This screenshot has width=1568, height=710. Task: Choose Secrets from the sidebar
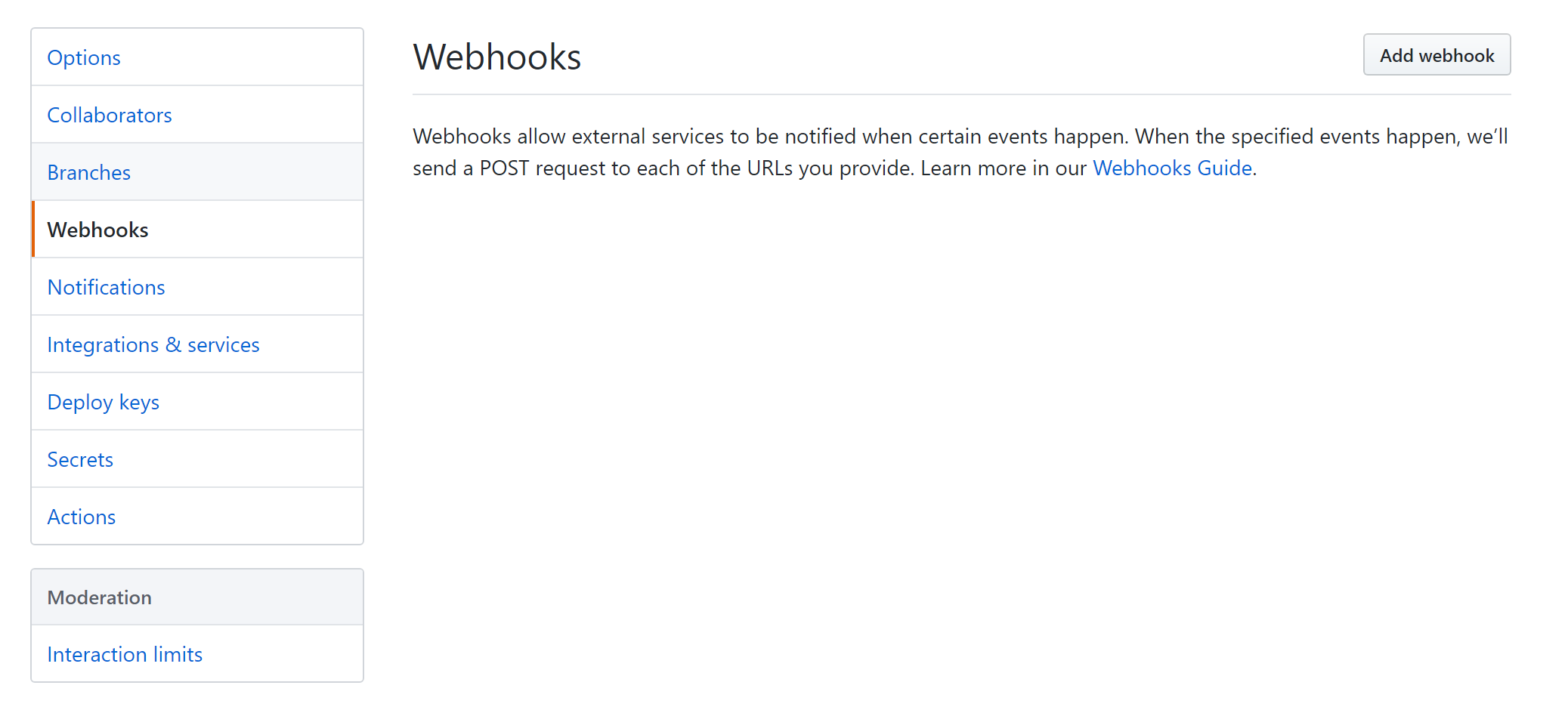[x=80, y=459]
